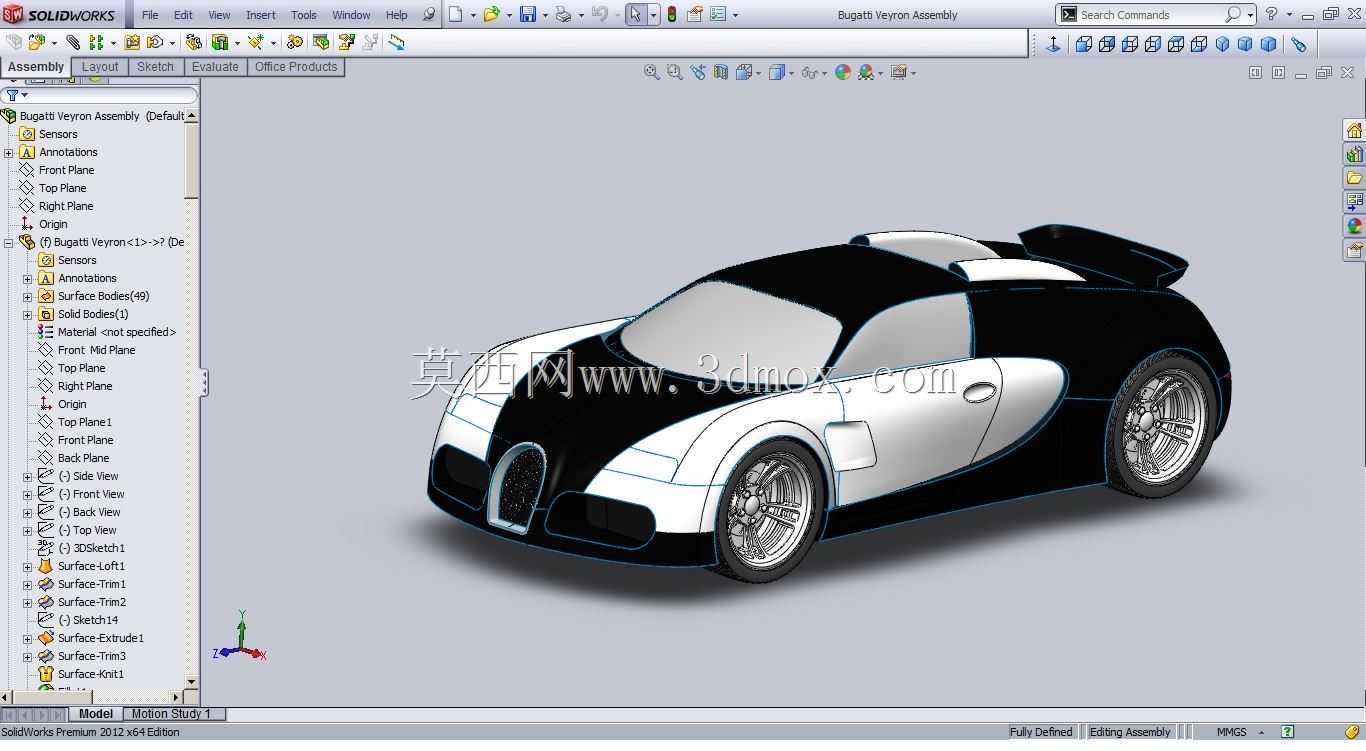Select Front Plane under the assembly root
The image size is (1366, 751).
point(66,170)
